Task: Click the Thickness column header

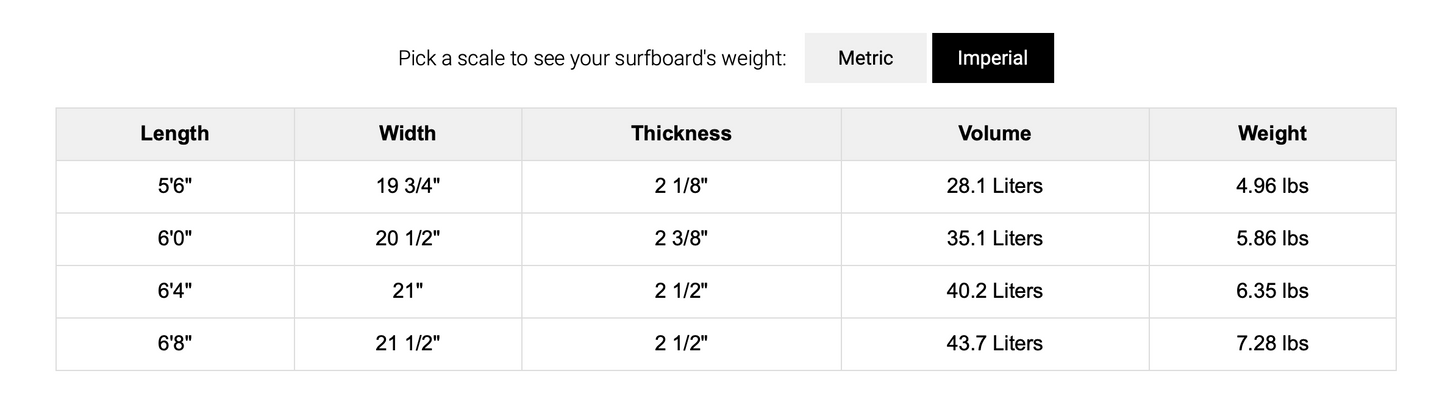Action: coord(681,134)
